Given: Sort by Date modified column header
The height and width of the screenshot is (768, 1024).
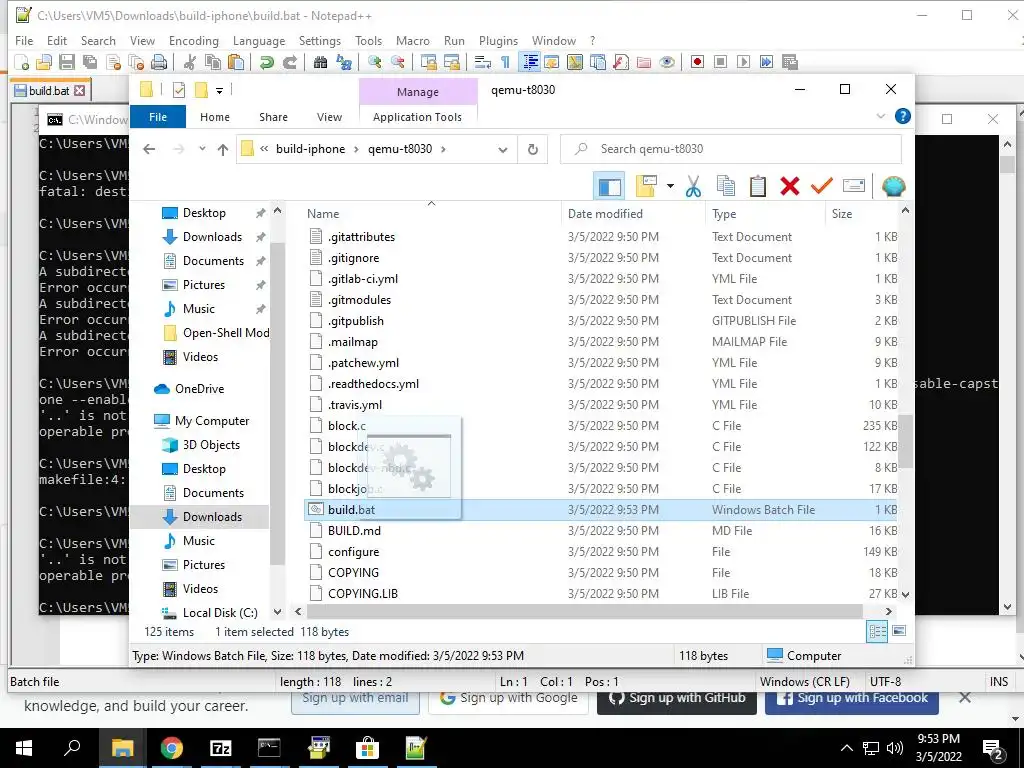Looking at the screenshot, I should click(605, 214).
